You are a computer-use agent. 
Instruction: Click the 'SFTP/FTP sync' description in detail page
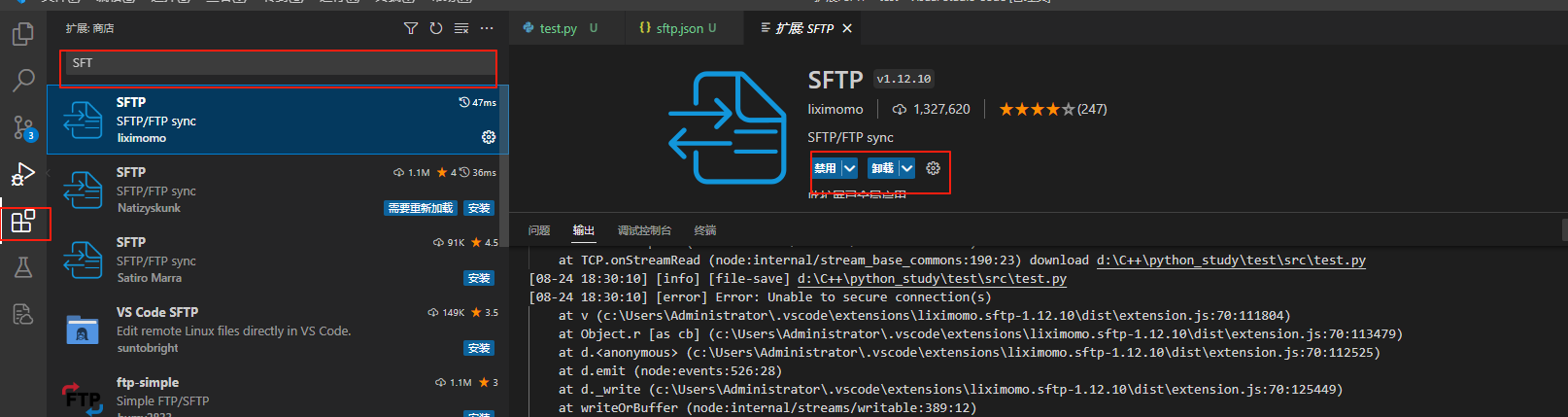click(850, 137)
